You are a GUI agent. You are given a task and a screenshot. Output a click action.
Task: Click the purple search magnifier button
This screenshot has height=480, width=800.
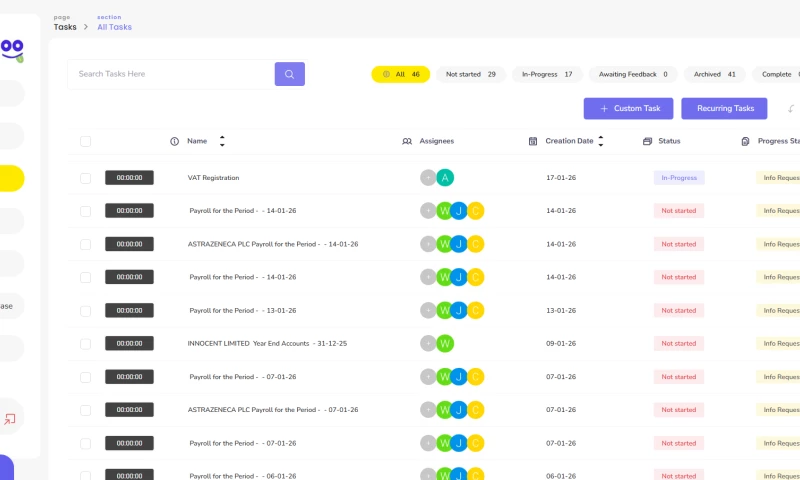[289, 74]
